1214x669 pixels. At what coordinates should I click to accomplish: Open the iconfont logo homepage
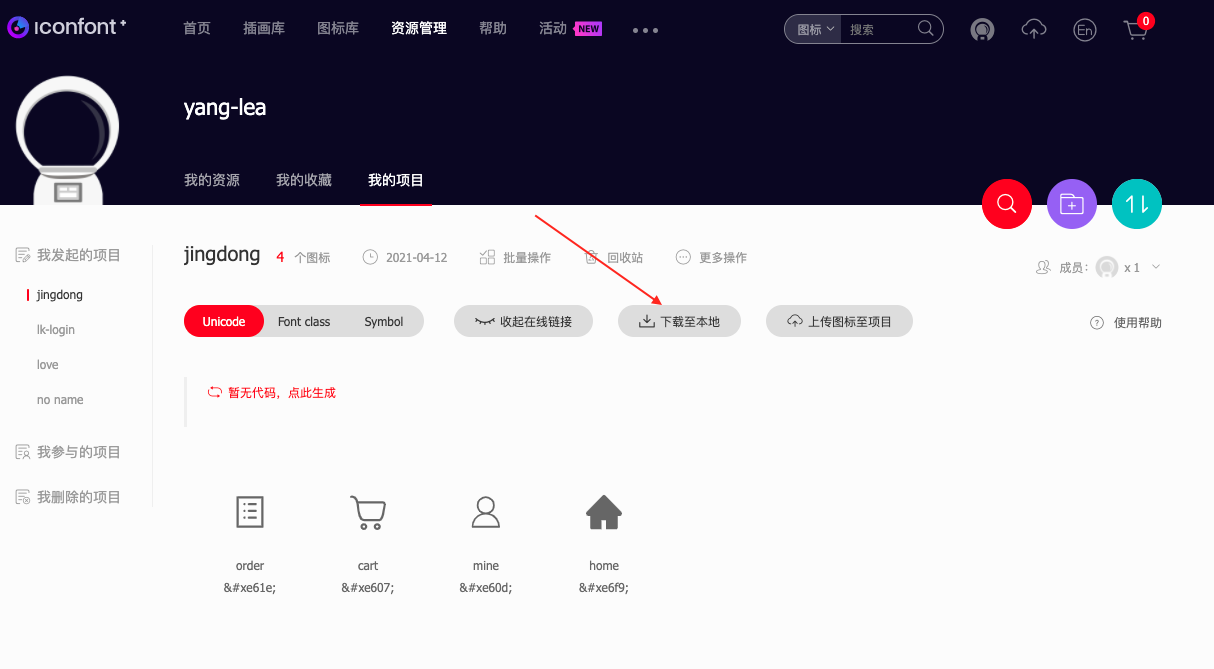coord(67,28)
